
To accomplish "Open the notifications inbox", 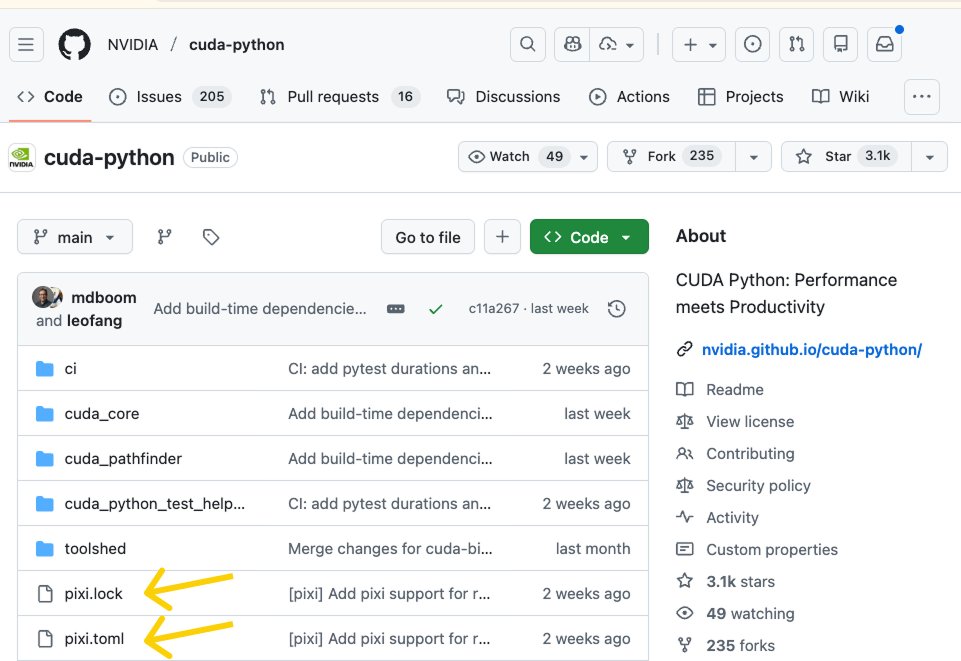I will (884, 45).
